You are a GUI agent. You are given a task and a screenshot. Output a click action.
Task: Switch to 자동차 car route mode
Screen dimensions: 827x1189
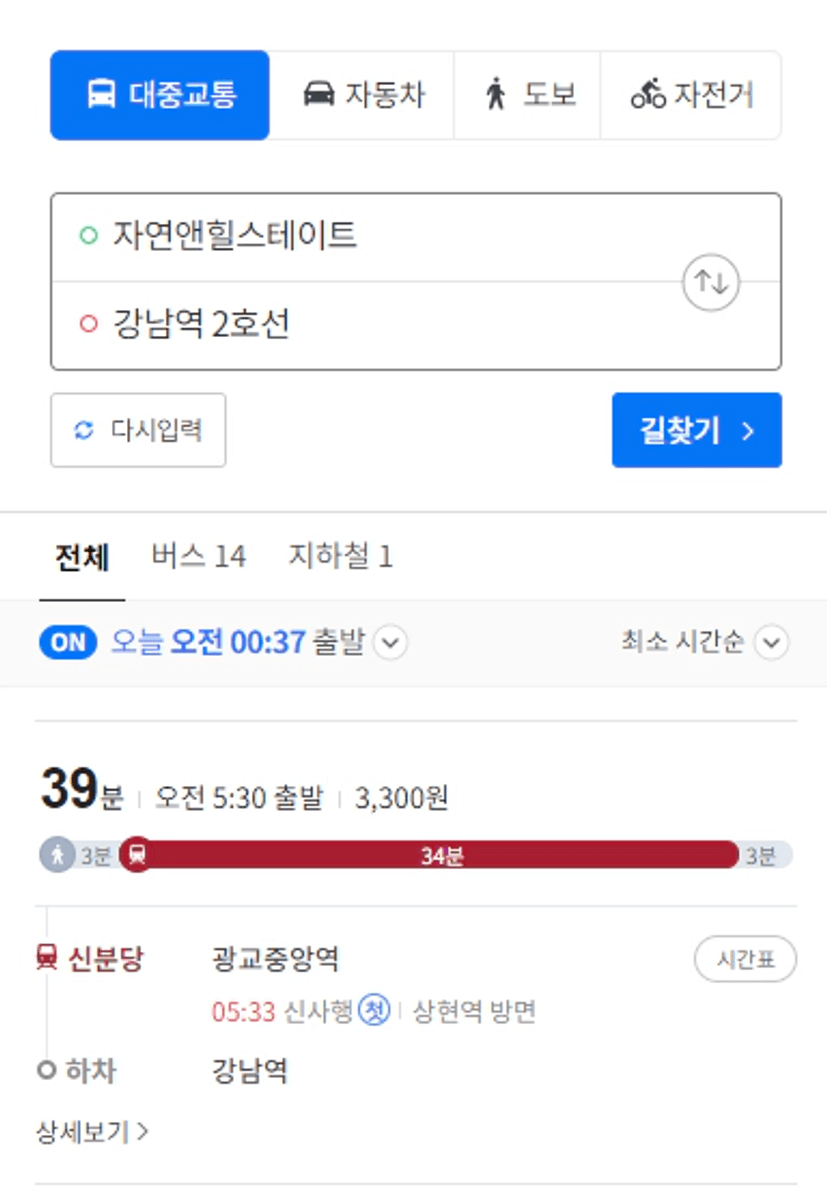coord(362,96)
